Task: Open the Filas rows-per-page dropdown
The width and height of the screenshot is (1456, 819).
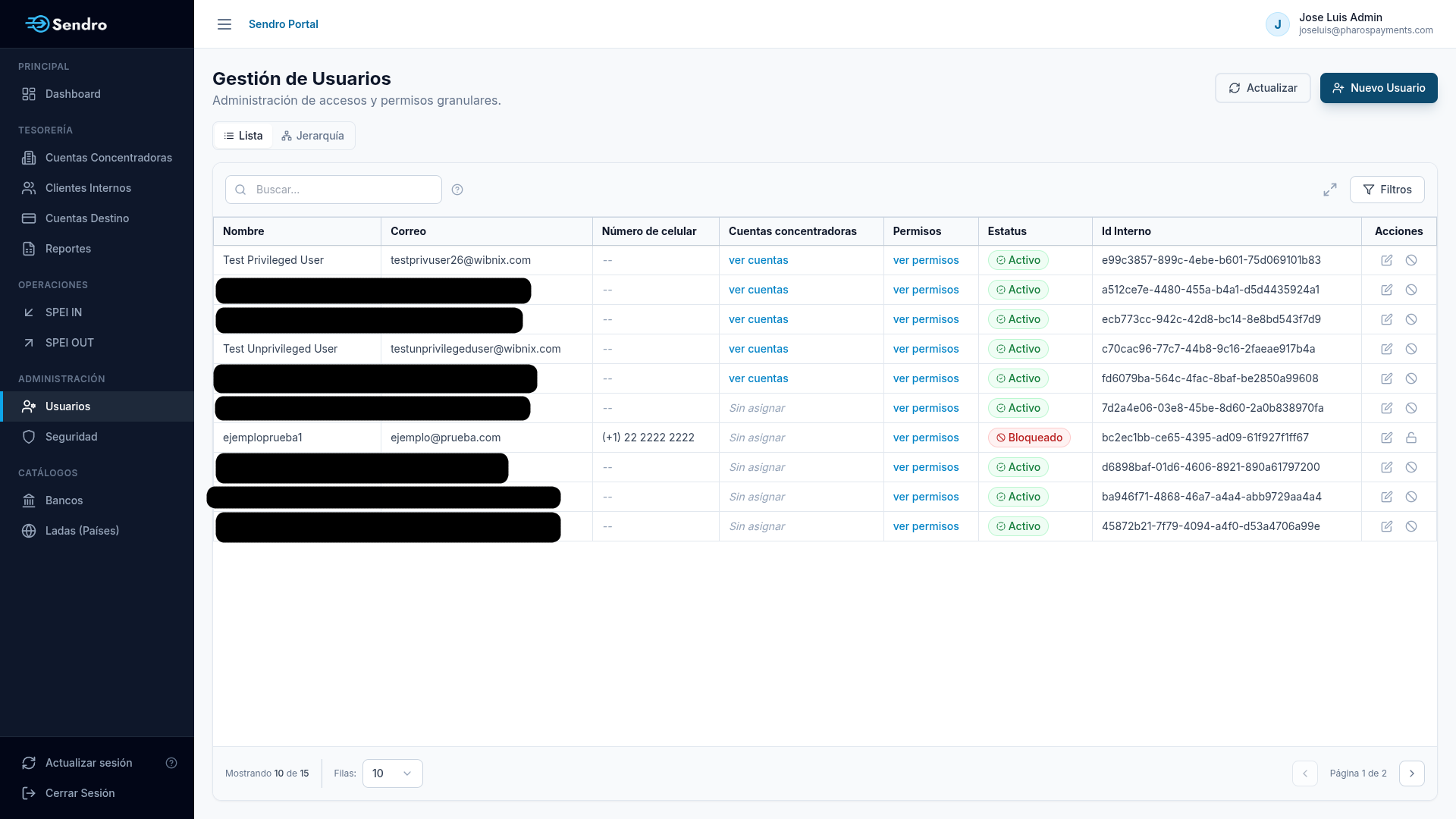Action: 393,773
